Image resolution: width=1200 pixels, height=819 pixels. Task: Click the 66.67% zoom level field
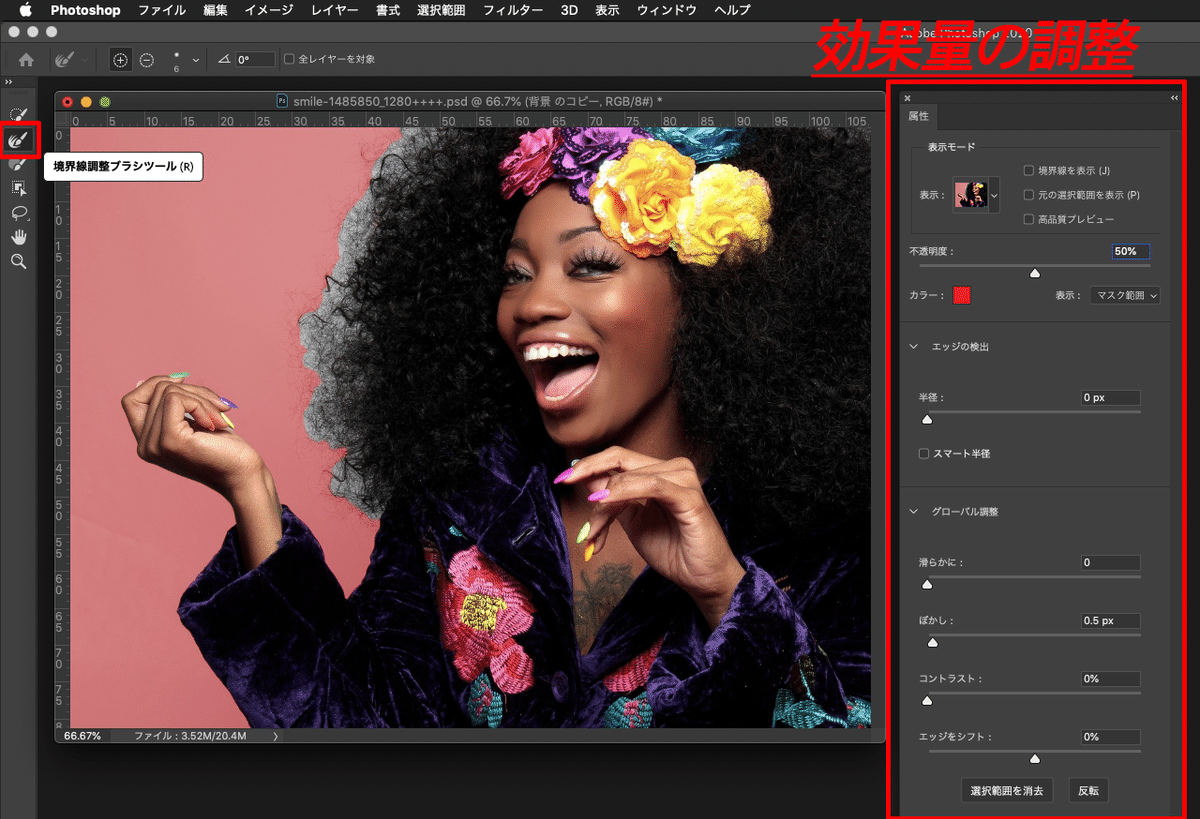(83, 736)
